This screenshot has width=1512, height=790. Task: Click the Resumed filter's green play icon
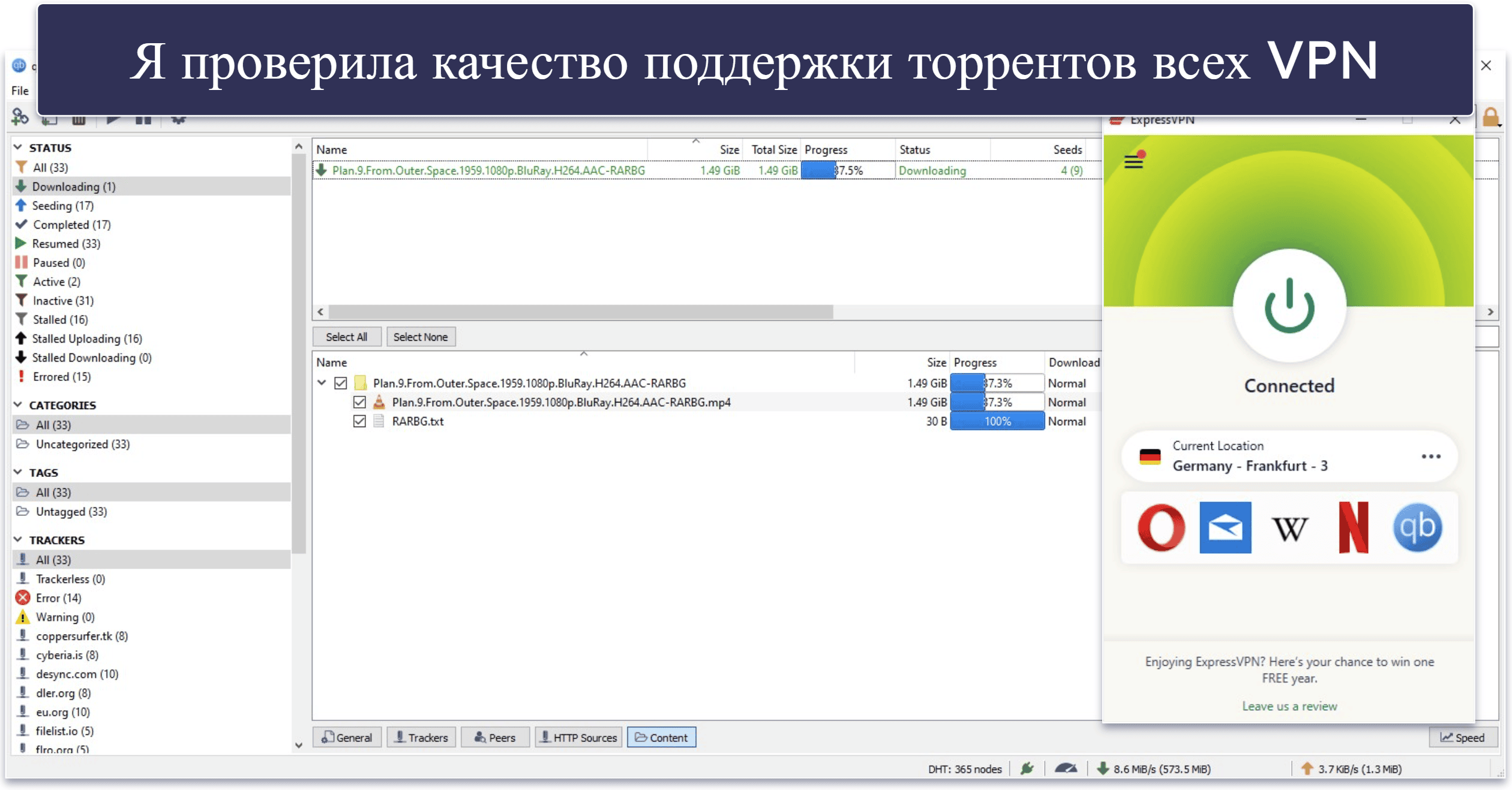click(21, 244)
